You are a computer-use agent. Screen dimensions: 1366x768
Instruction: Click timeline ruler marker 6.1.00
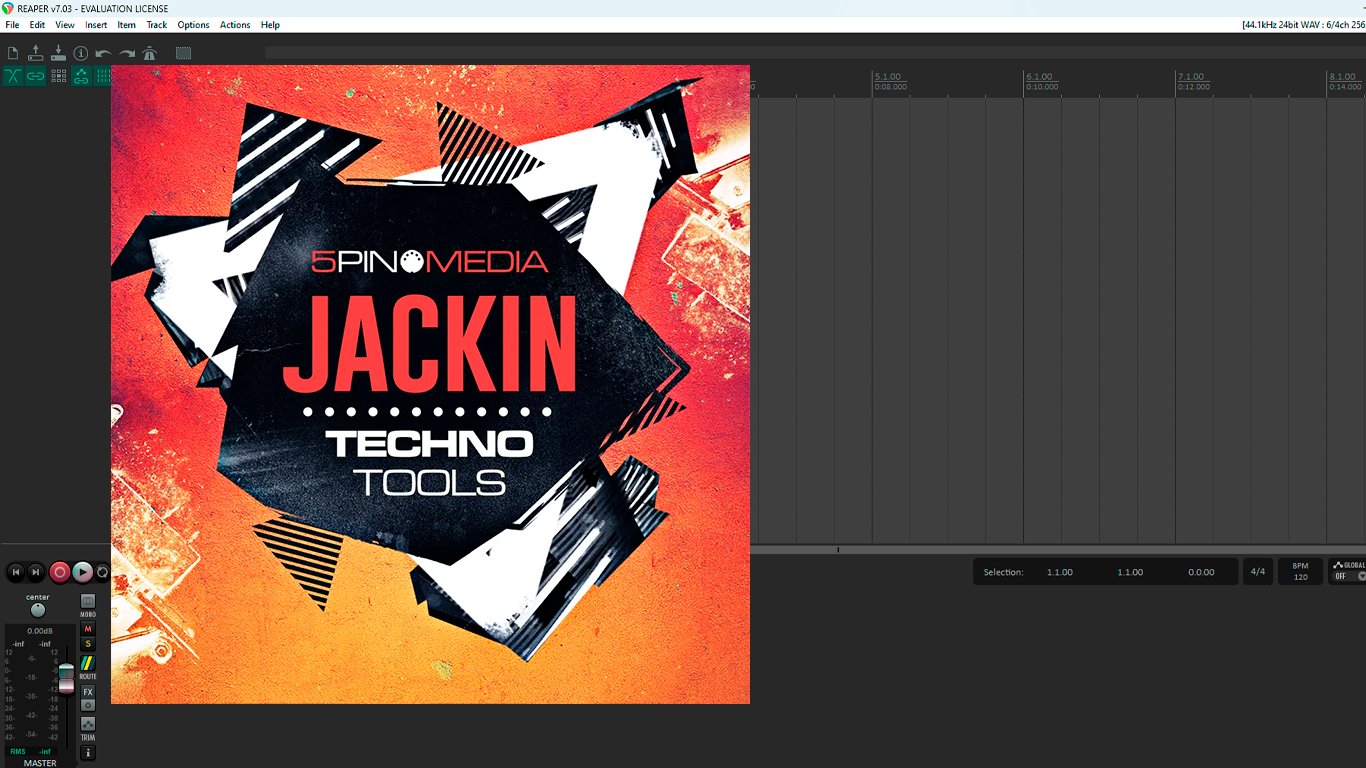(x=1040, y=77)
